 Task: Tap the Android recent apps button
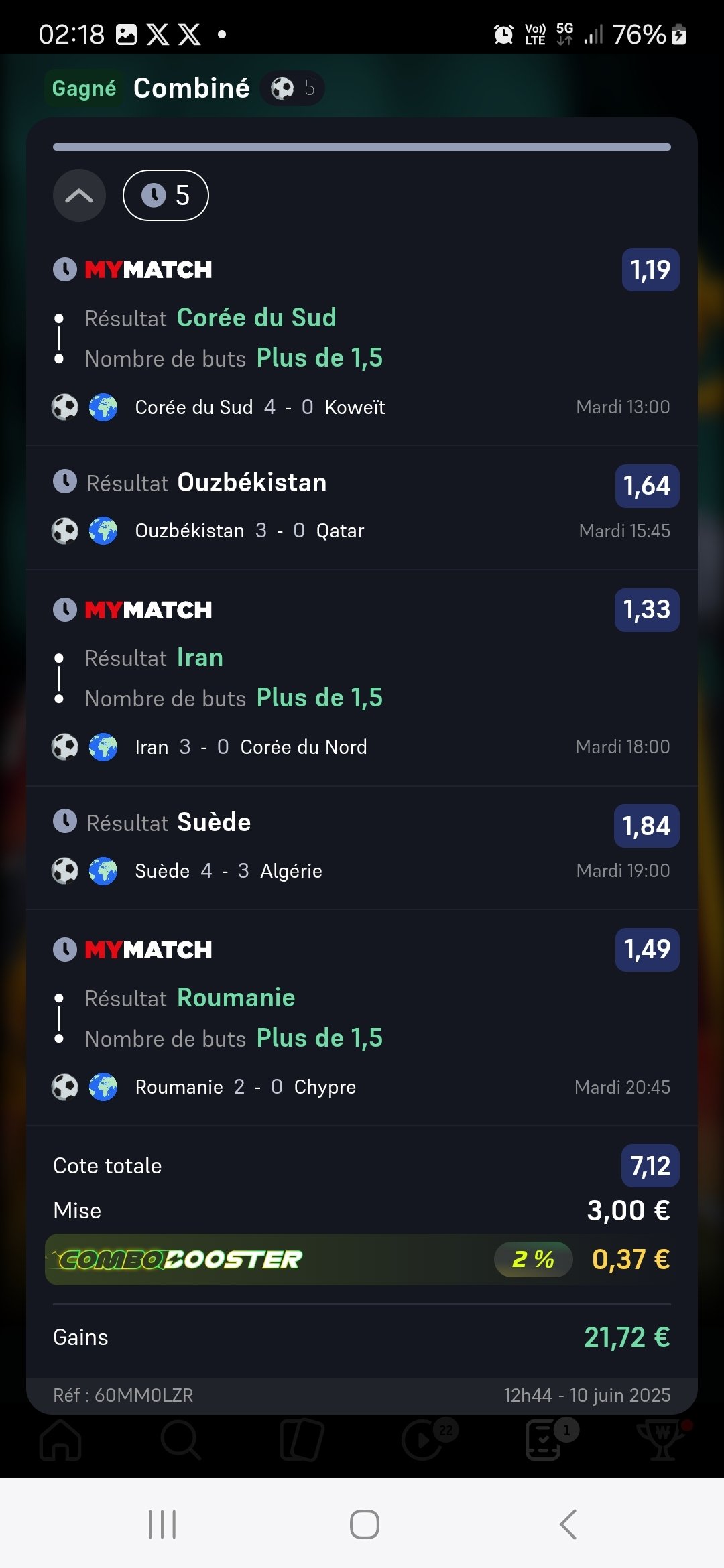[x=162, y=1524]
